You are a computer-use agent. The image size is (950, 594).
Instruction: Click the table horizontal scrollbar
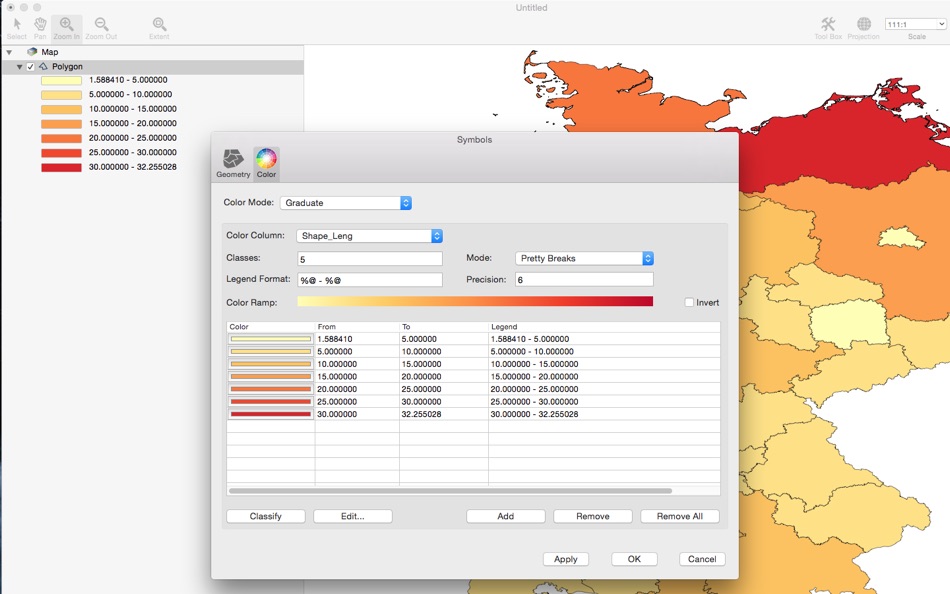click(450, 491)
